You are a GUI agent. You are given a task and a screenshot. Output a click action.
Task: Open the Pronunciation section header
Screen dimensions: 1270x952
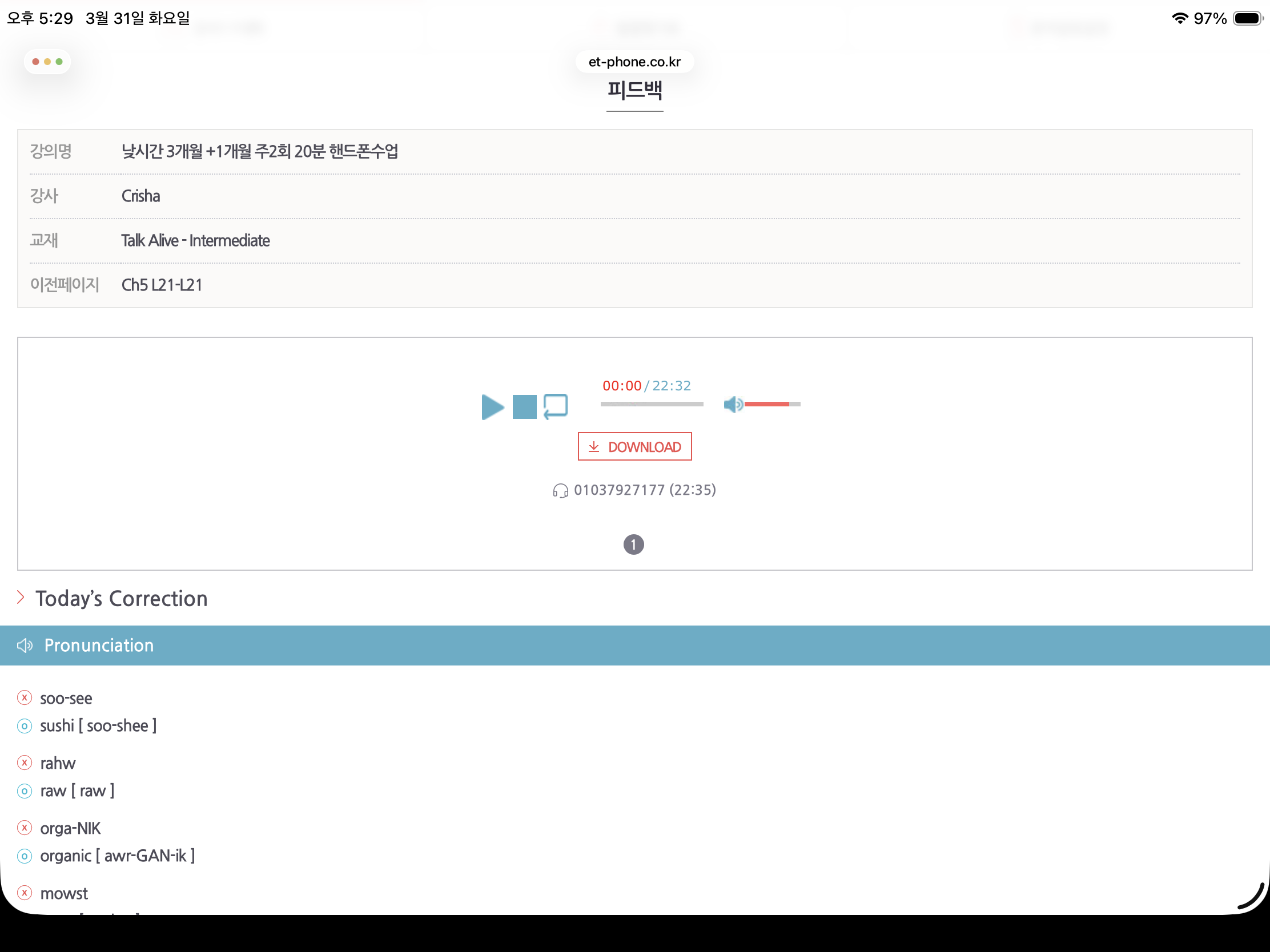(x=99, y=646)
